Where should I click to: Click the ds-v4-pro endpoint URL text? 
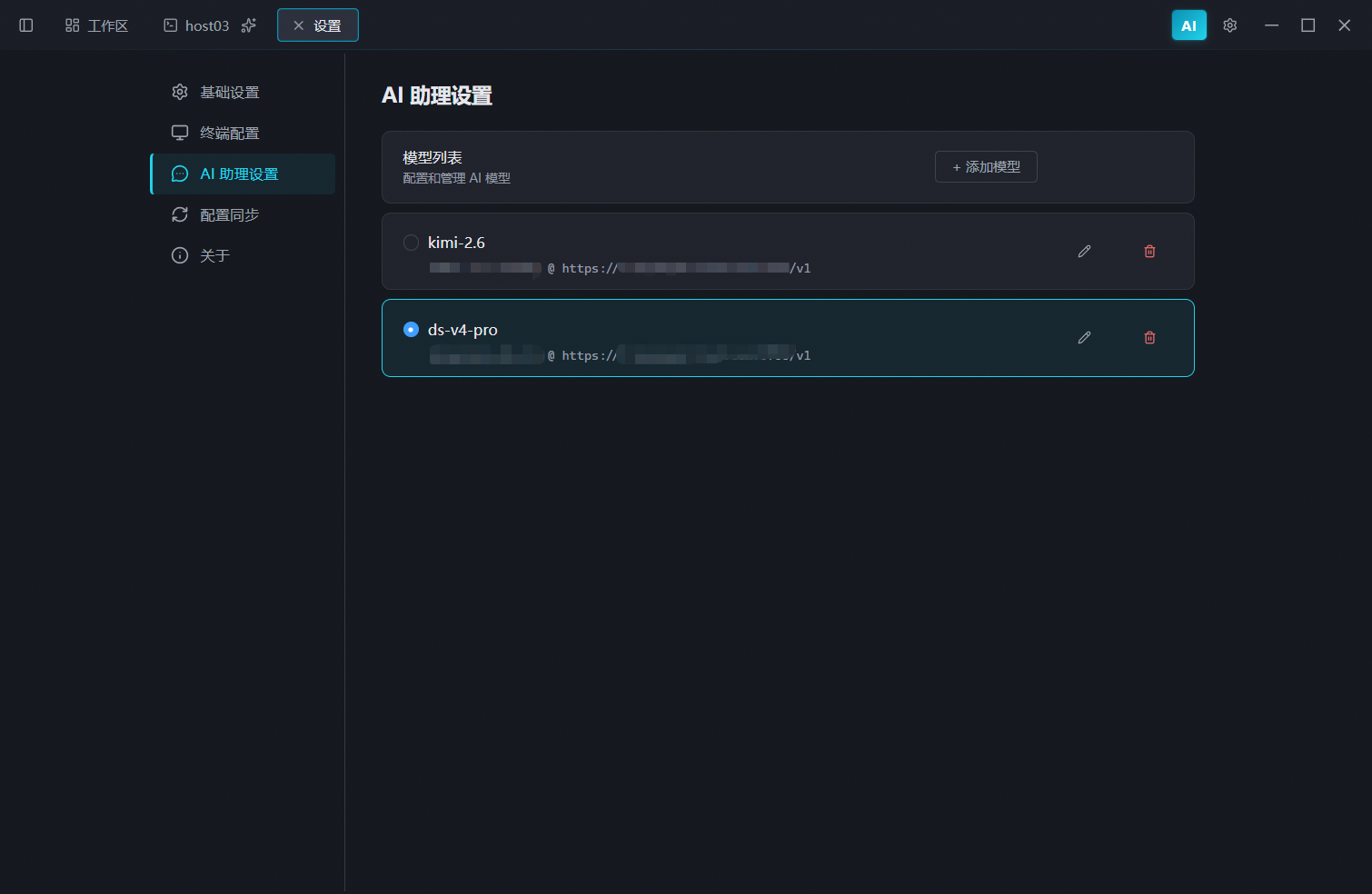point(686,355)
